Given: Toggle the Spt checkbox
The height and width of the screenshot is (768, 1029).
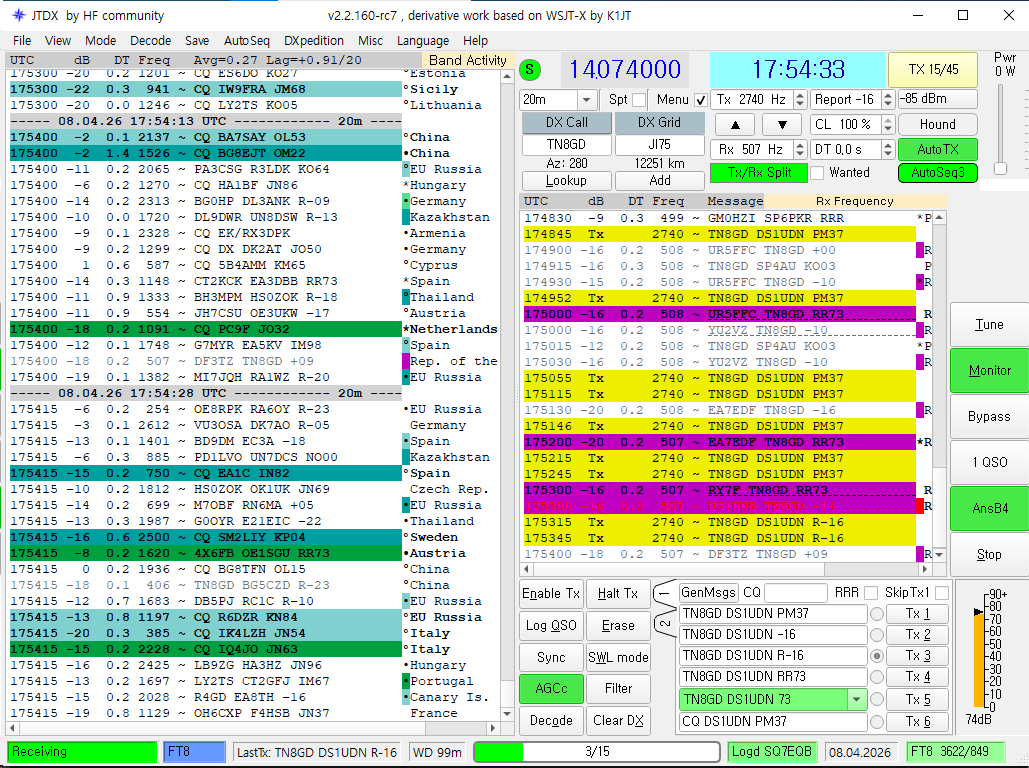Looking at the screenshot, I should point(639,100).
